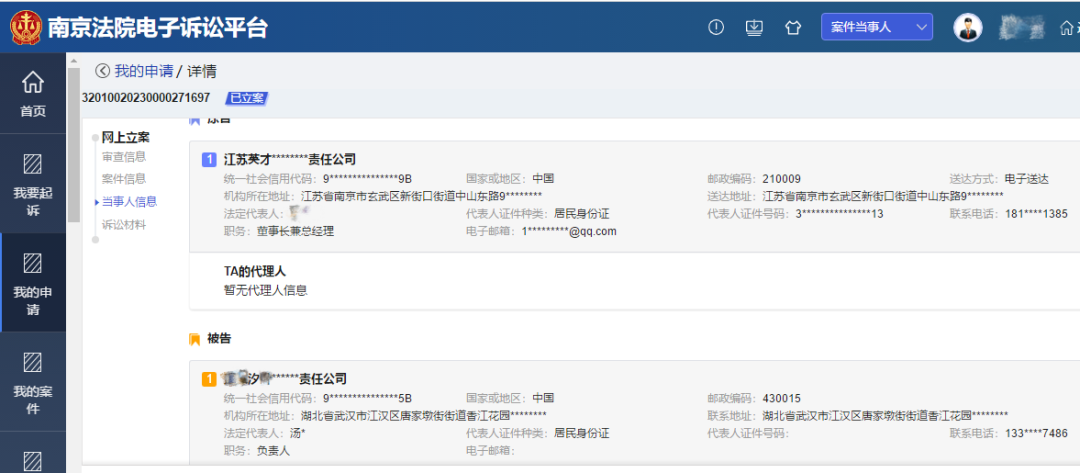1080x473 pixels.
Task: Click the orange 被告 bookmark icon
Action: click(194, 339)
